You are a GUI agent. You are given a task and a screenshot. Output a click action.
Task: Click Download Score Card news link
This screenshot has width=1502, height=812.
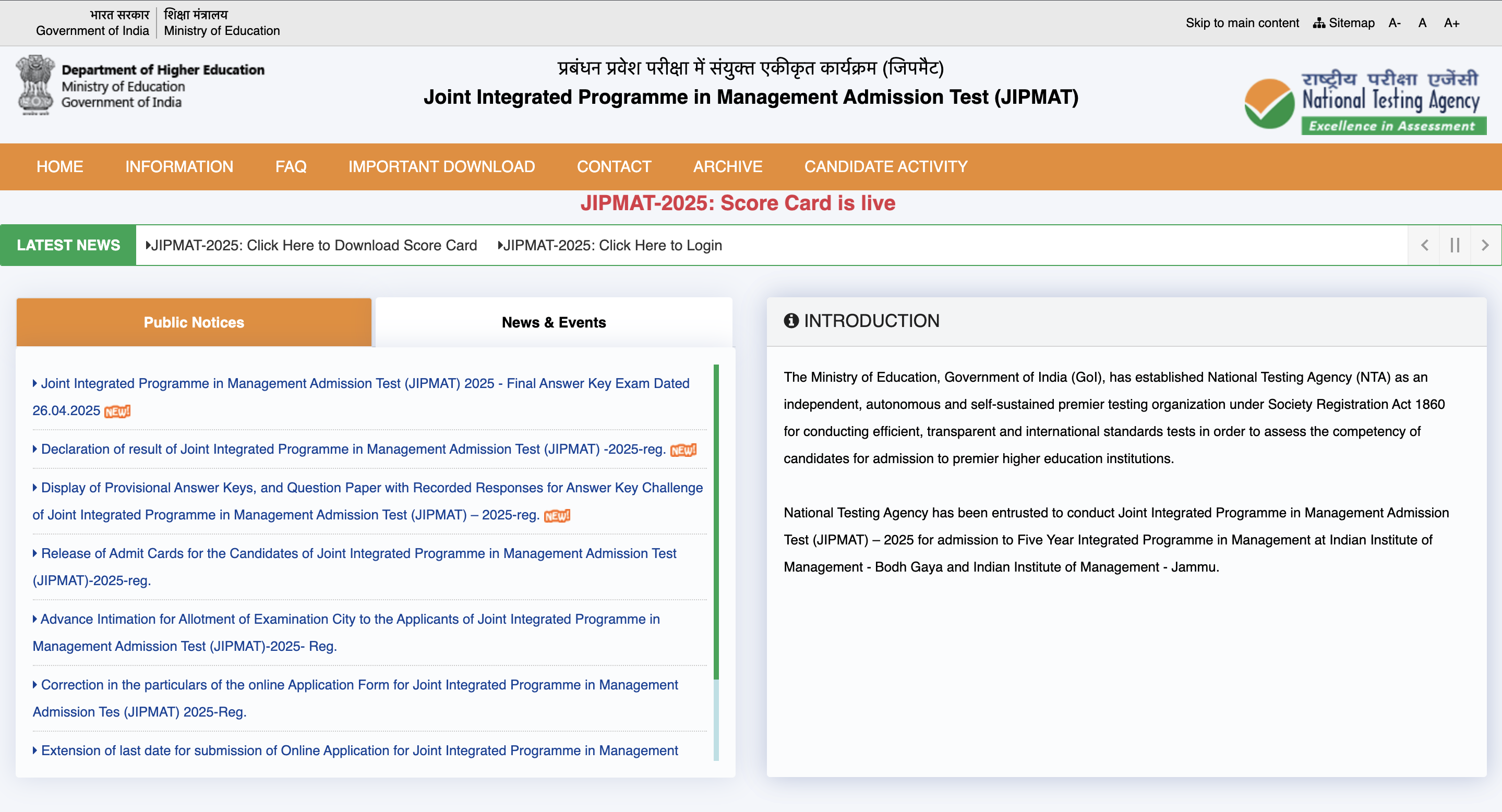click(311, 246)
